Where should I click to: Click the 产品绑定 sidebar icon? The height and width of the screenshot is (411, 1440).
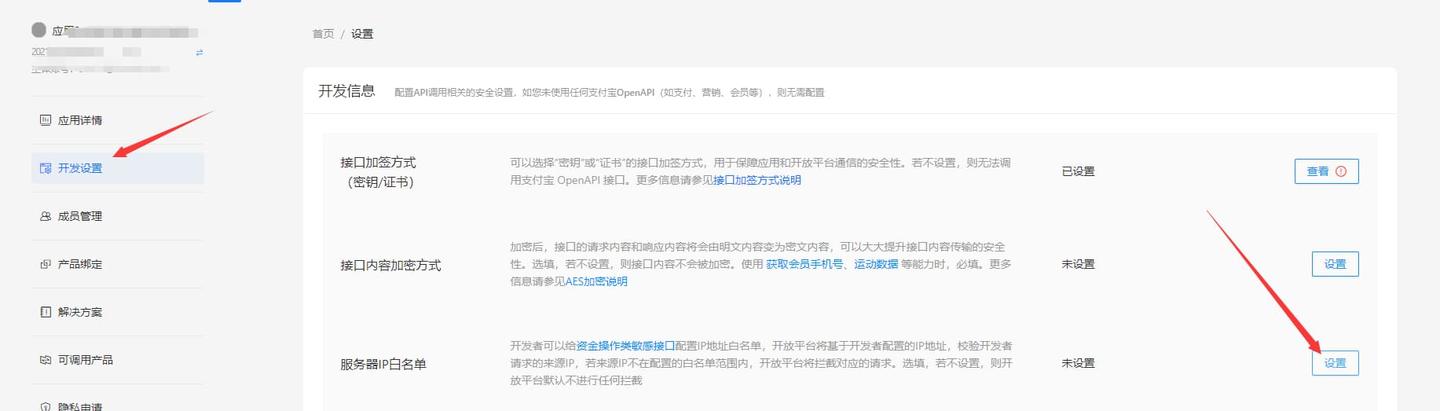tap(45, 264)
